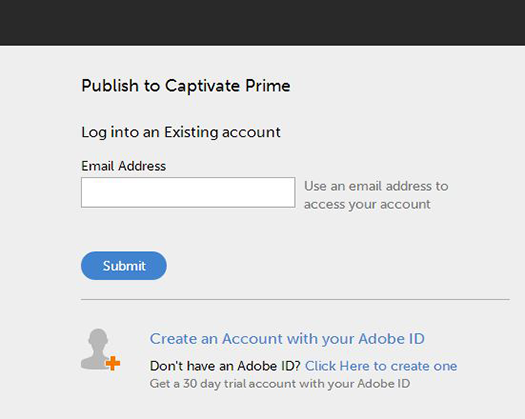This screenshot has height=419, width=525.
Task: Click the Log into an Existing account heading
Action: [x=181, y=133]
